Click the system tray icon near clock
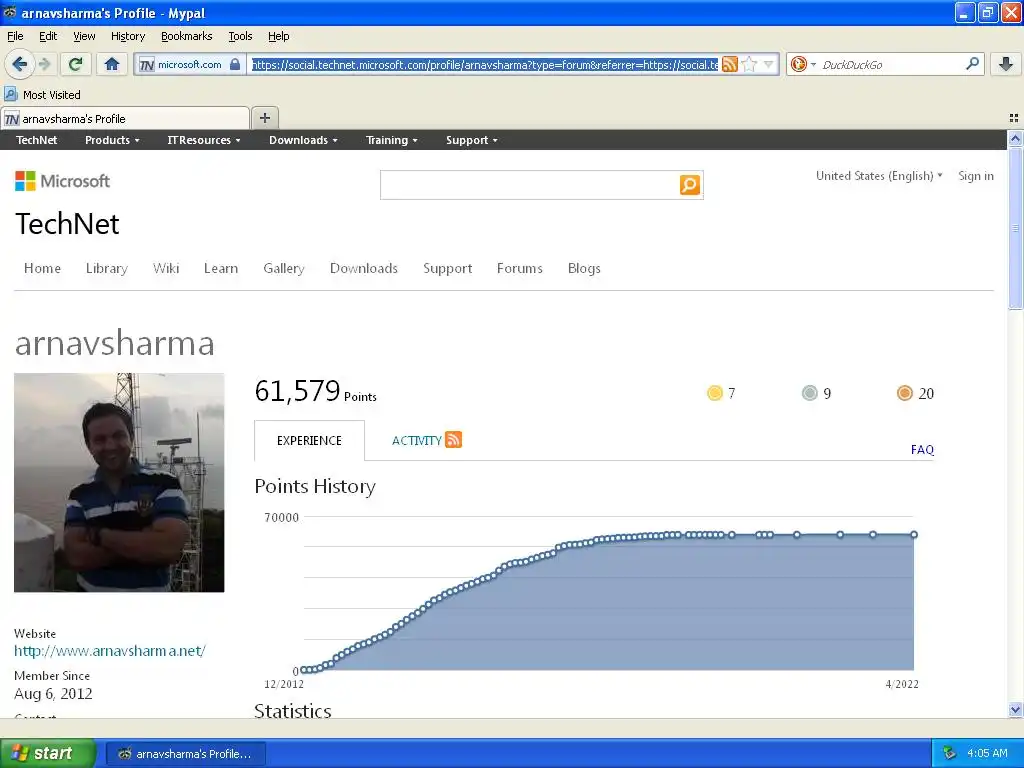 click(x=949, y=753)
